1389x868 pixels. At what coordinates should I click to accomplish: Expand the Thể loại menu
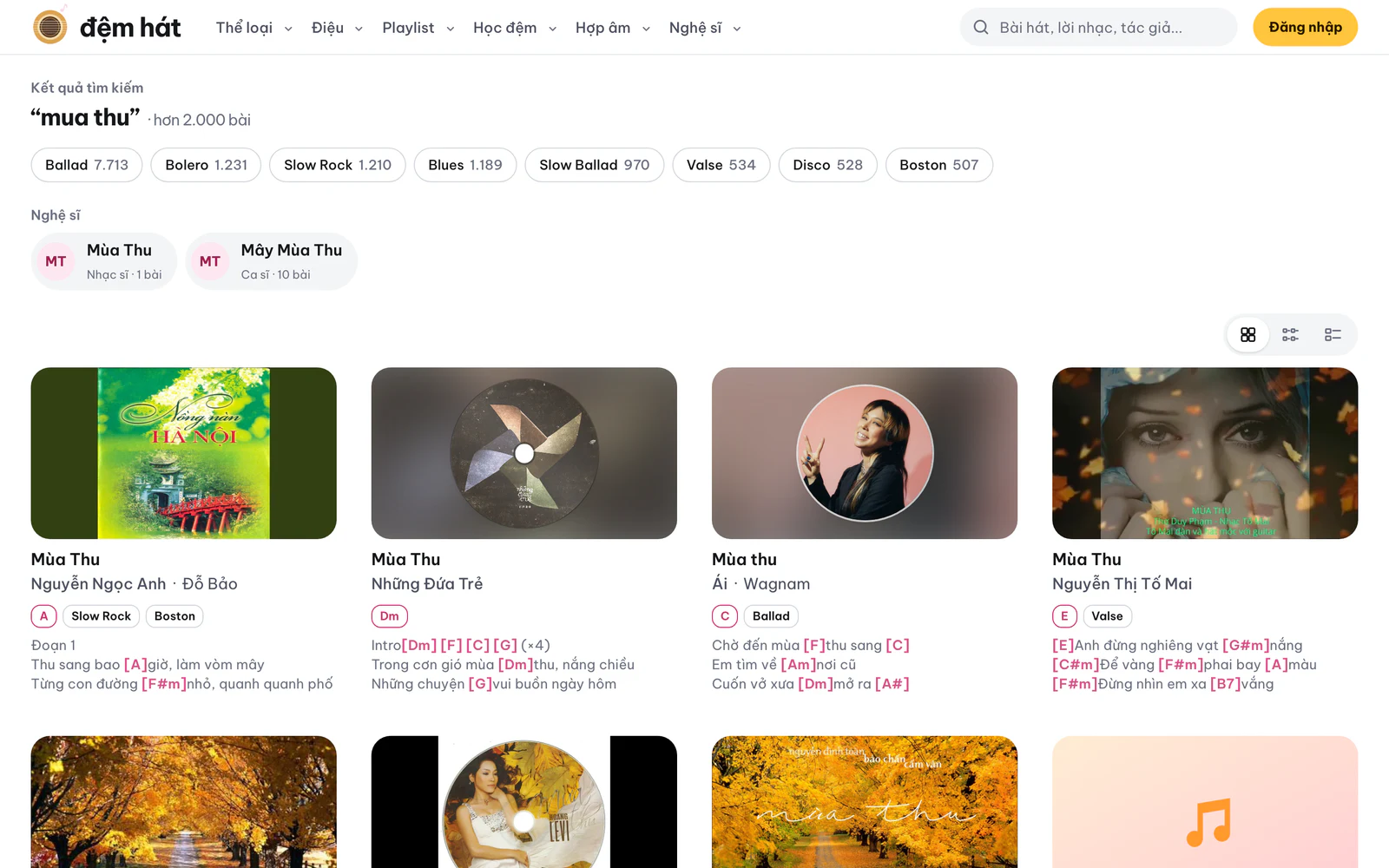point(253,28)
